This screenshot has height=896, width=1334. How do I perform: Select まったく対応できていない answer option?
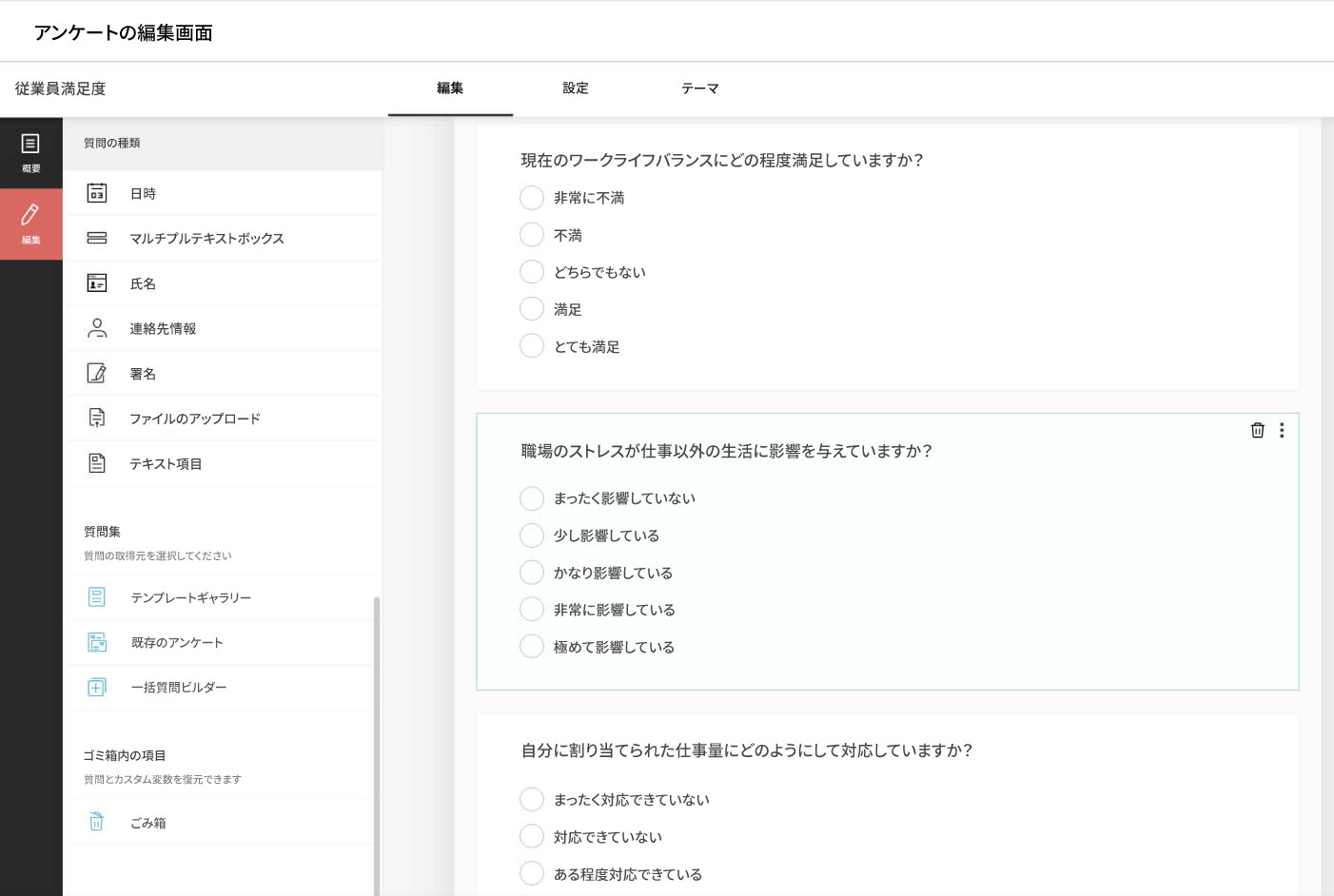pos(532,799)
